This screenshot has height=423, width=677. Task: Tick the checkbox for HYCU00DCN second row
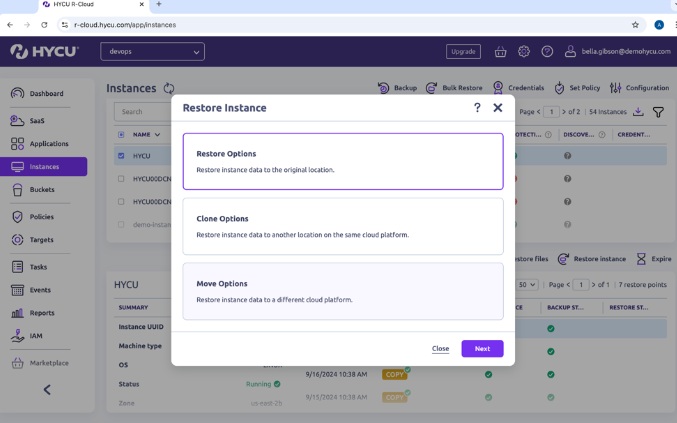pos(121,179)
